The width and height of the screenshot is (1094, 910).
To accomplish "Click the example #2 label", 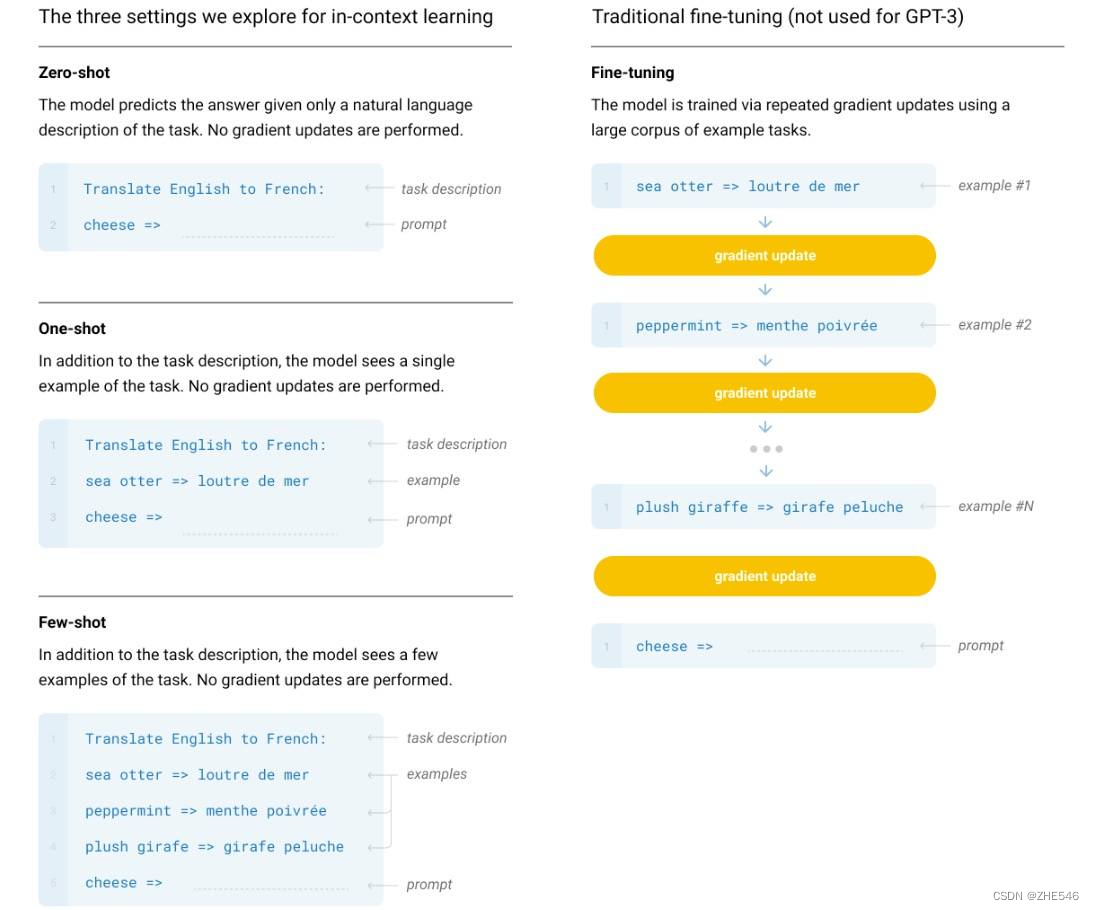I will (x=994, y=325).
